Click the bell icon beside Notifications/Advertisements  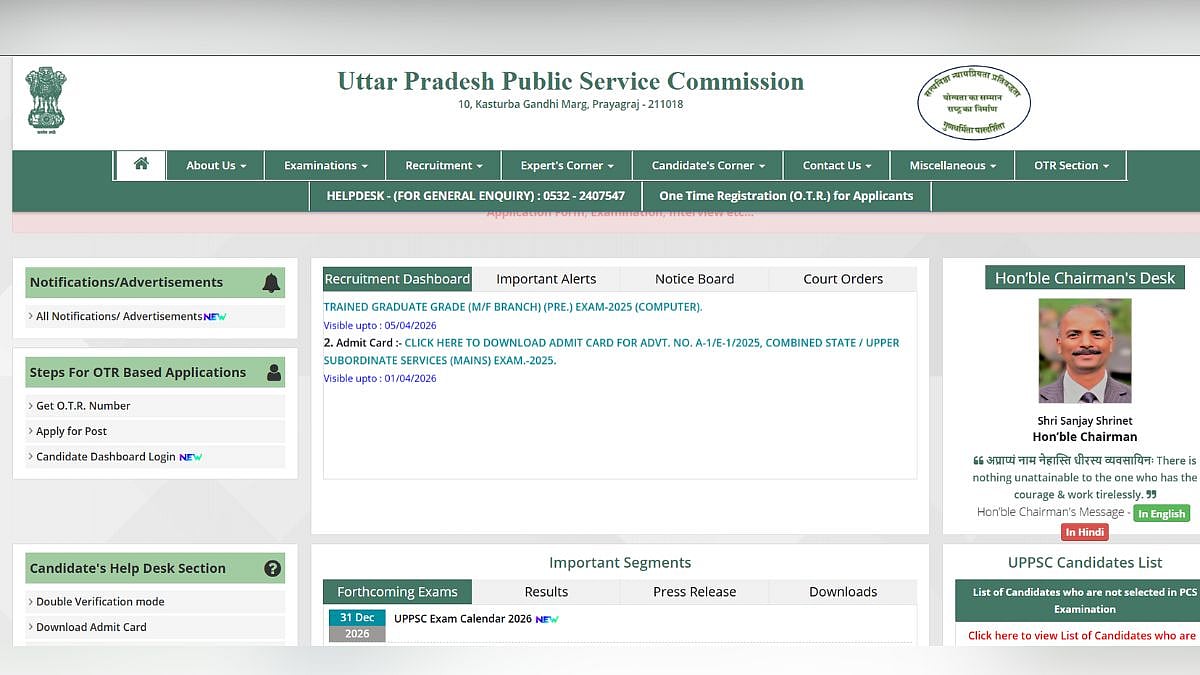pos(271,283)
